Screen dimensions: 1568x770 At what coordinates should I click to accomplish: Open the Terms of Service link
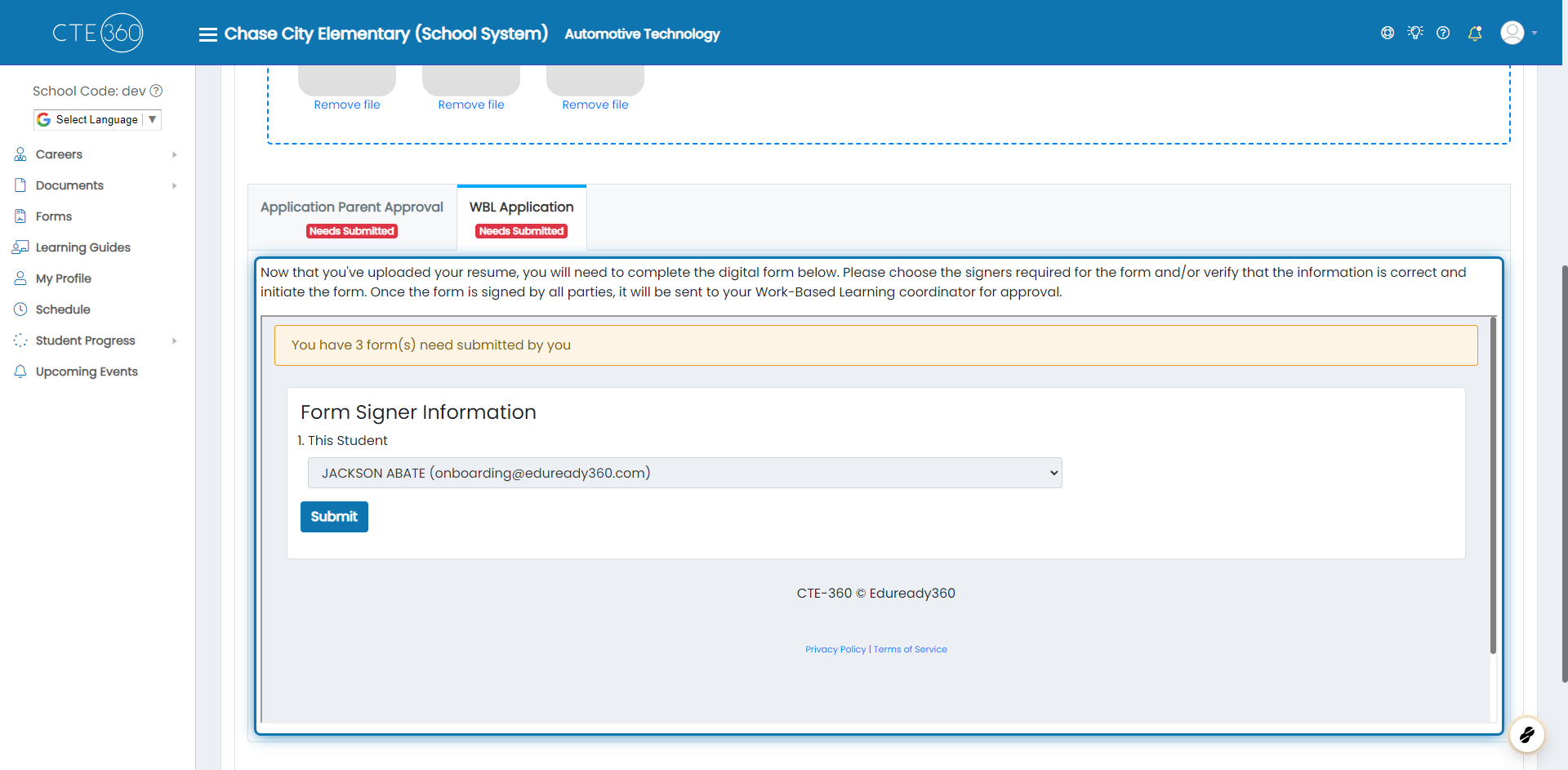(911, 649)
